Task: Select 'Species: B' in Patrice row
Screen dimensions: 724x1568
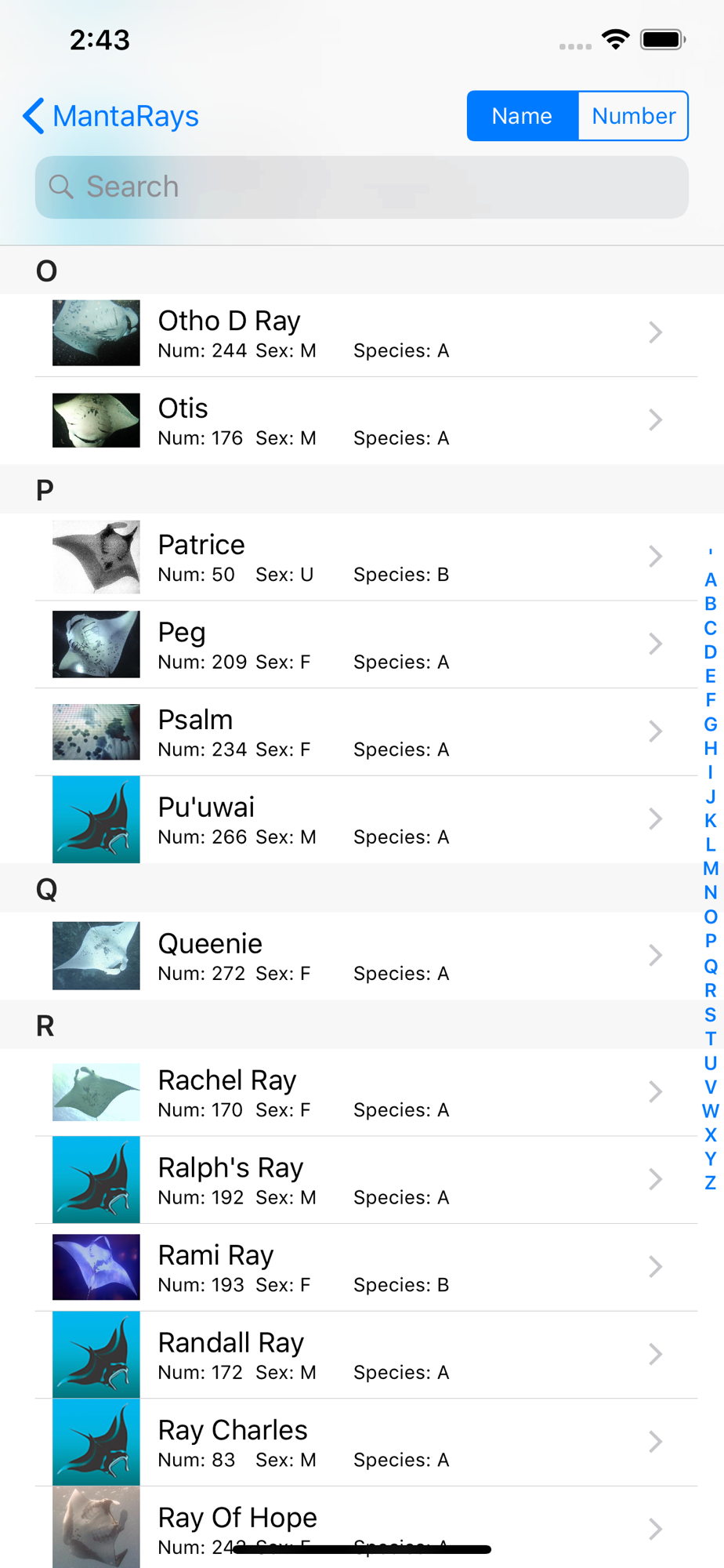Action: click(x=401, y=575)
